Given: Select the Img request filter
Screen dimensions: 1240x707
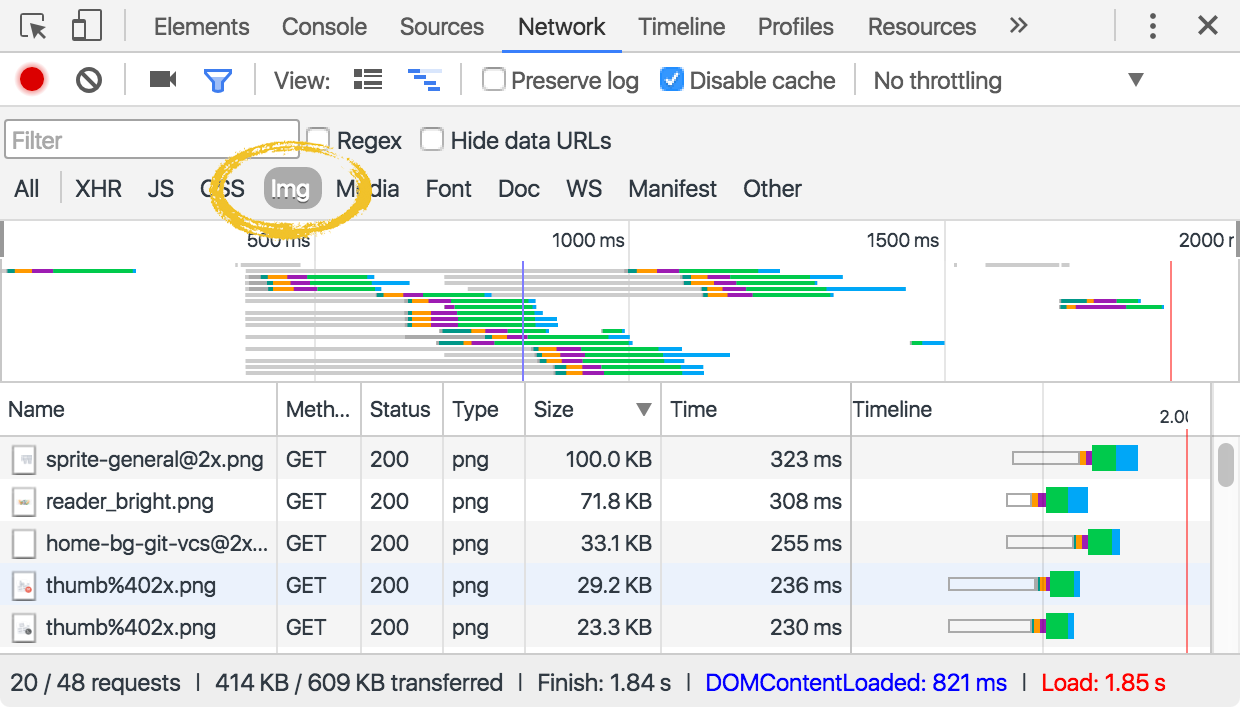Looking at the screenshot, I should pyautogui.click(x=291, y=188).
